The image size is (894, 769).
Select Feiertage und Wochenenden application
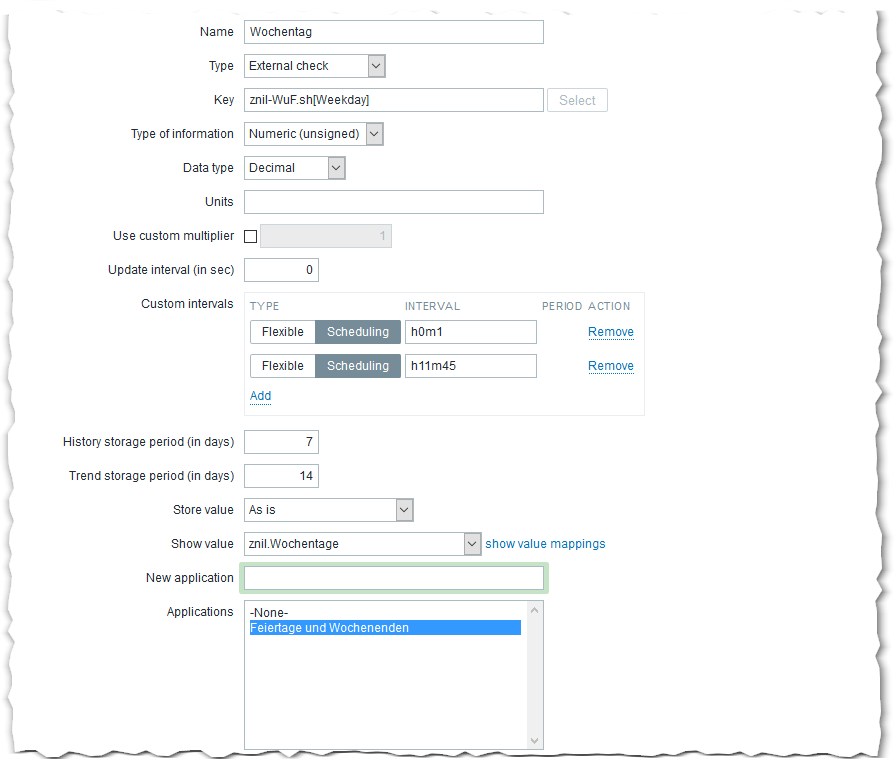pos(385,628)
